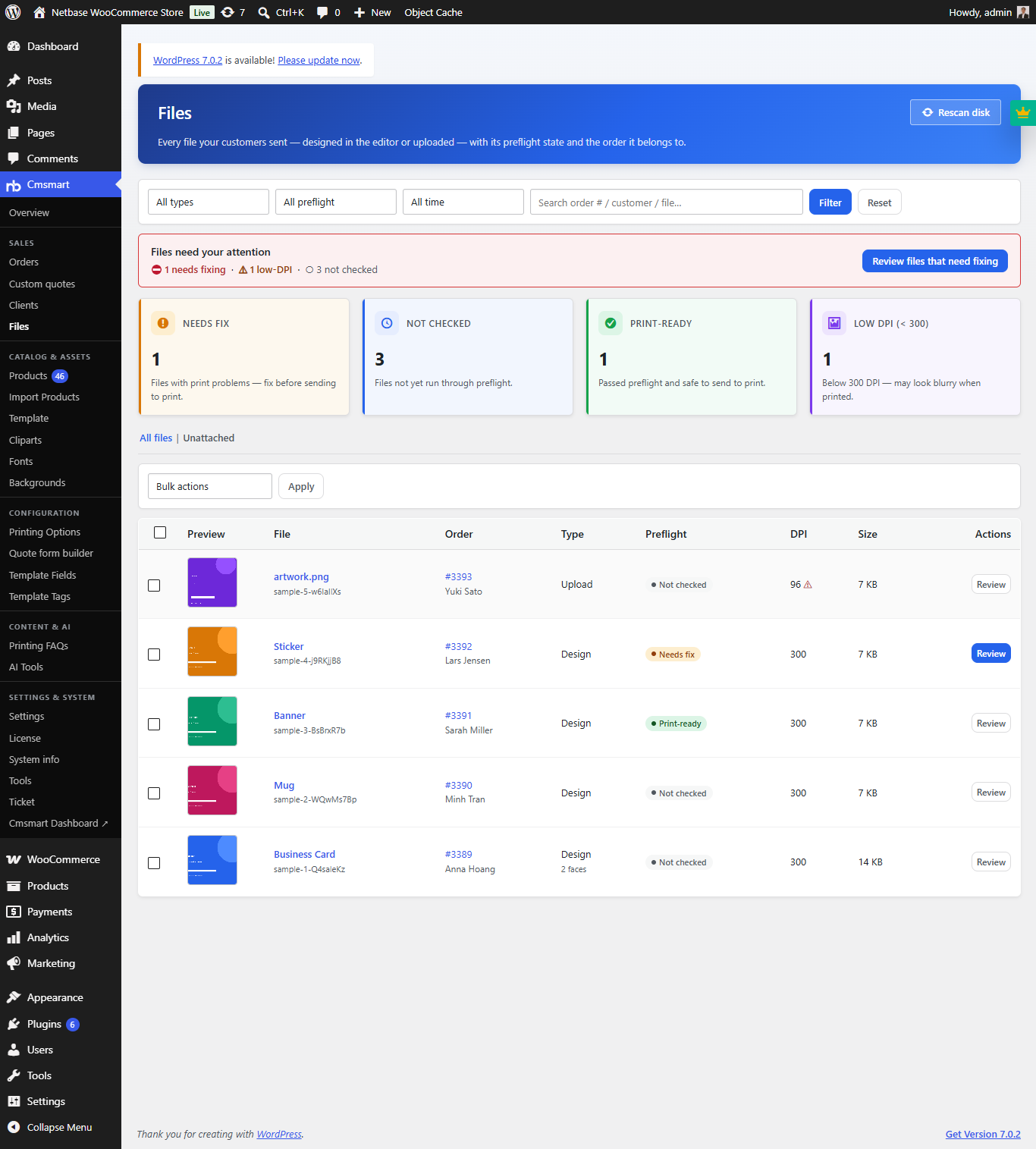Click the Media icon in sidebar
The height and width of the screenshot is (1149, 1036).
(14, 106)
